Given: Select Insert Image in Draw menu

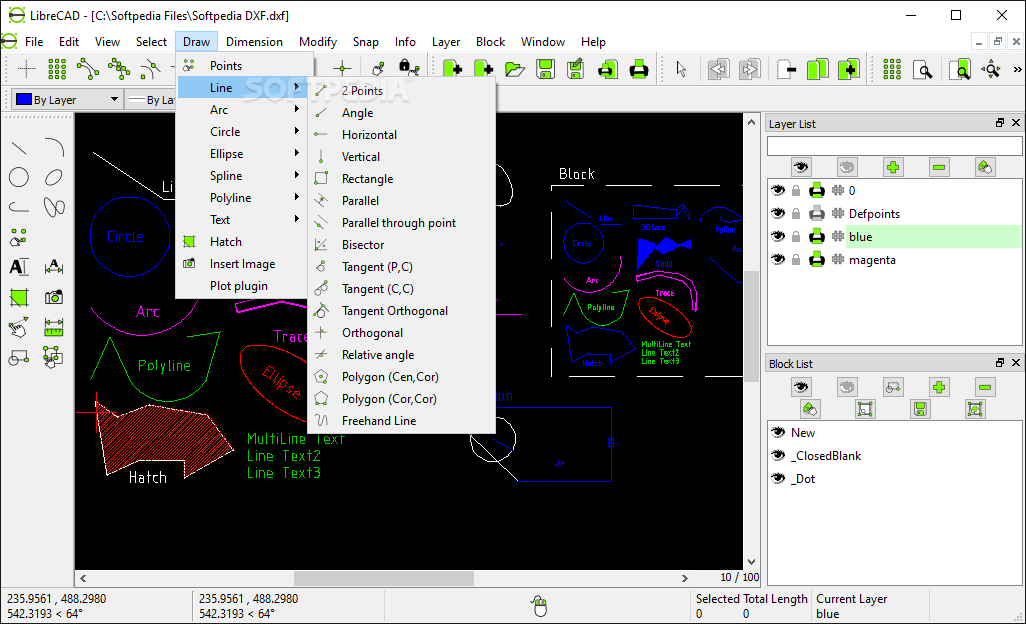Looking at the screenshot, I should point(241,264).
